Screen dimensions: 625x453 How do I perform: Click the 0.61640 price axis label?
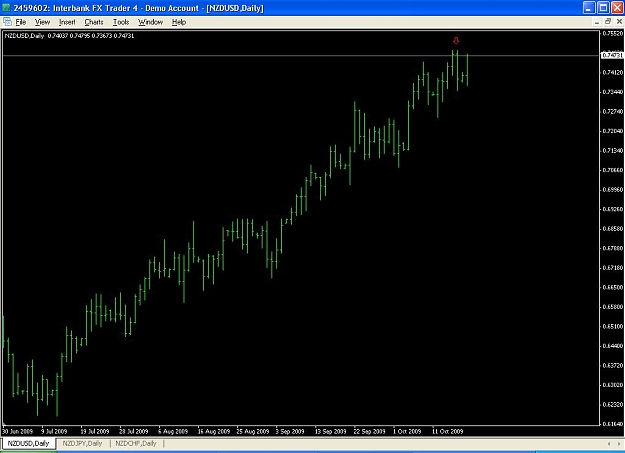click(613, 424)
